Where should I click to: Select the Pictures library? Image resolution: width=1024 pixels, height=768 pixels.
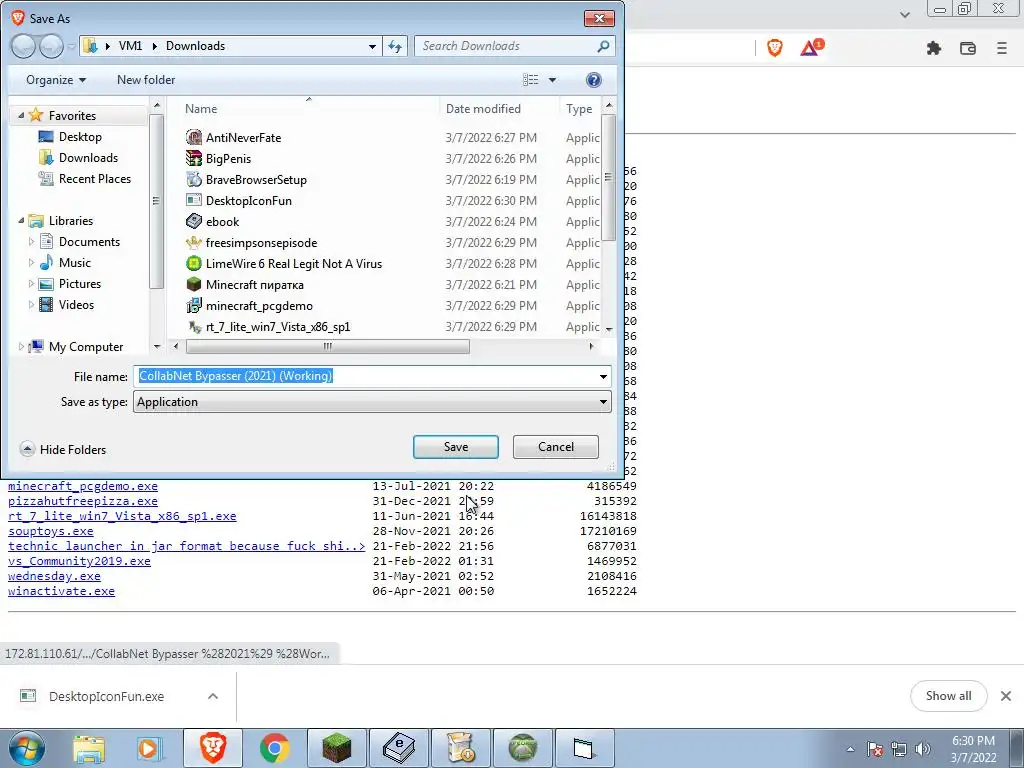(80, 283)
